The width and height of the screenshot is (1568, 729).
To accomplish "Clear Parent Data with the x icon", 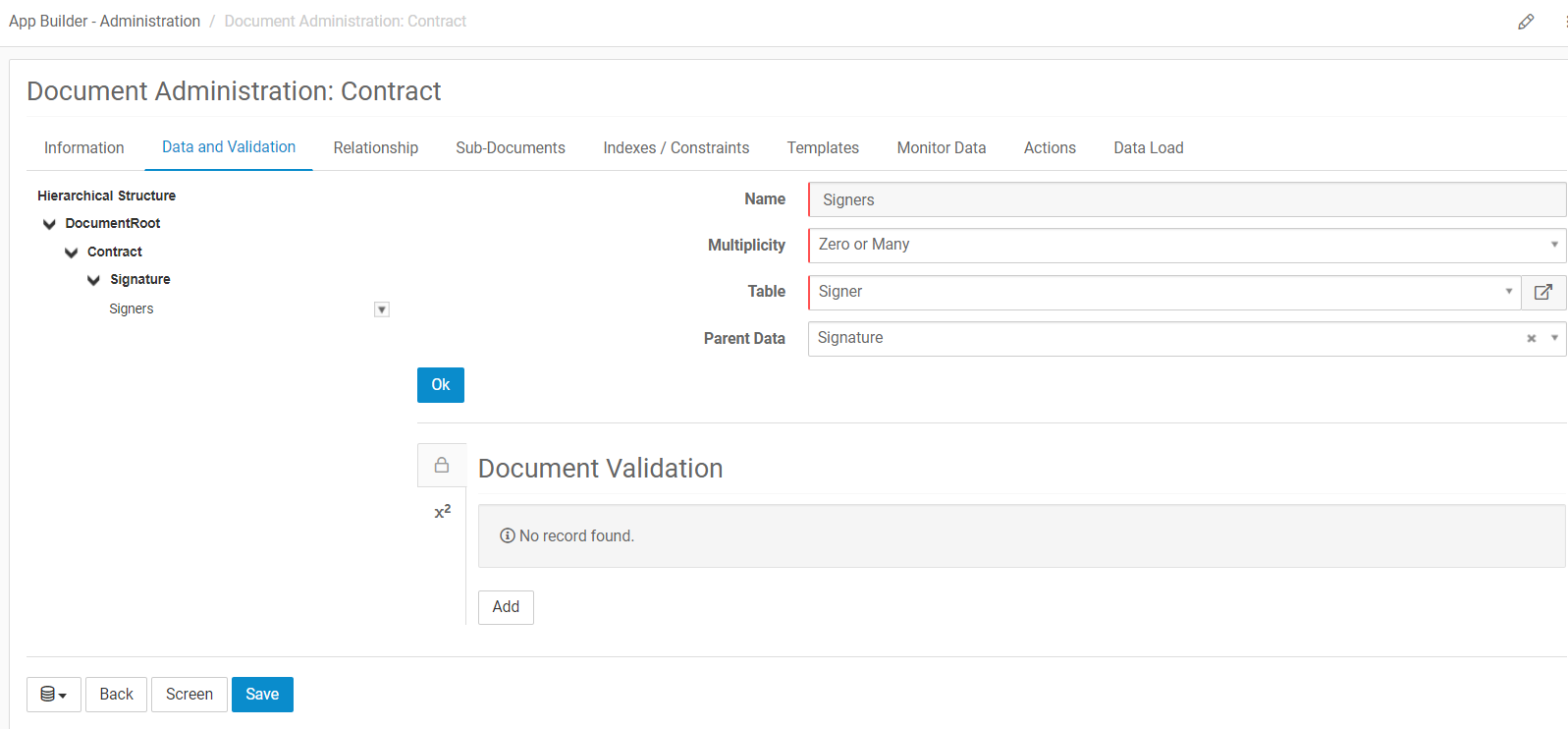I will click(x=1531, y=338).
